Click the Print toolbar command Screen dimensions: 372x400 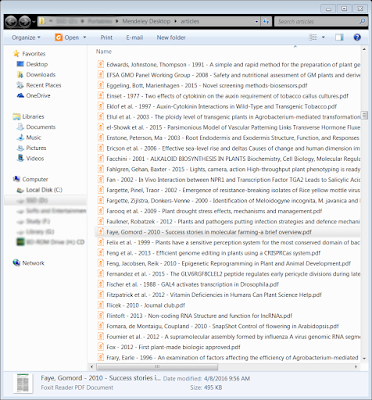click(106, 38)
